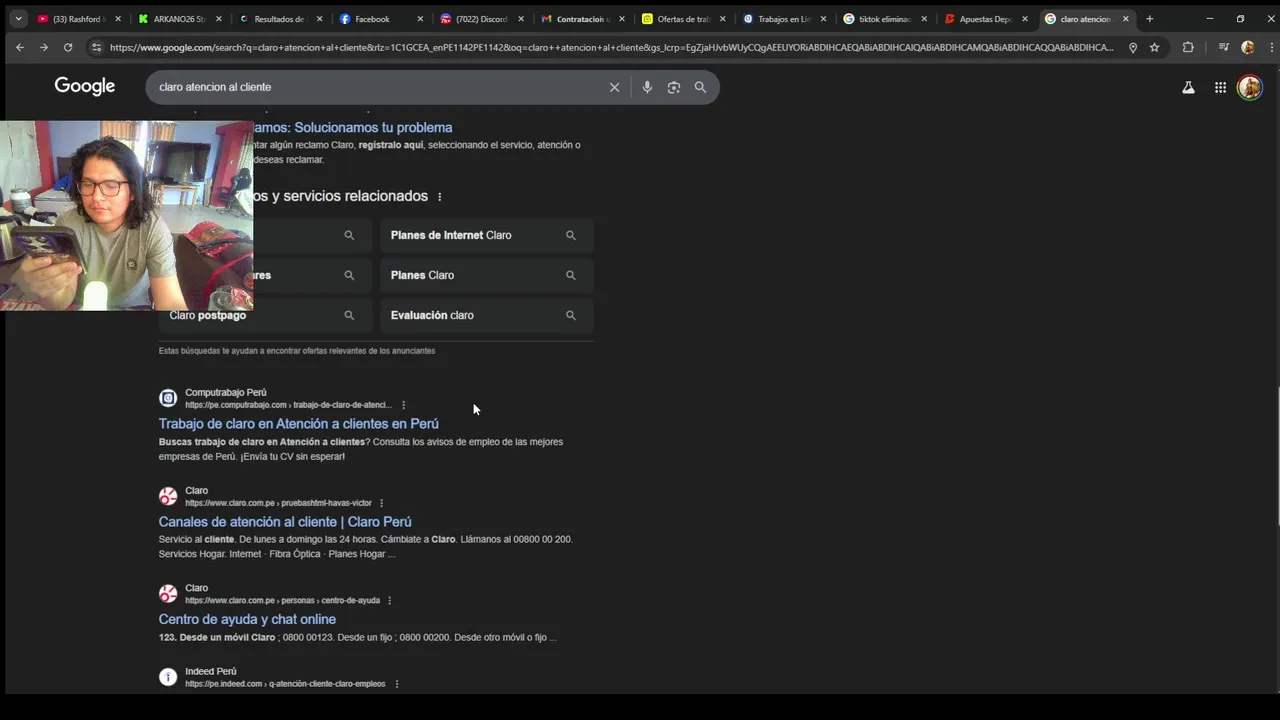The width and height of the screenshot is (1280, 720).
Task: Click the site information icon in address bar
Action: pos(96,47)
